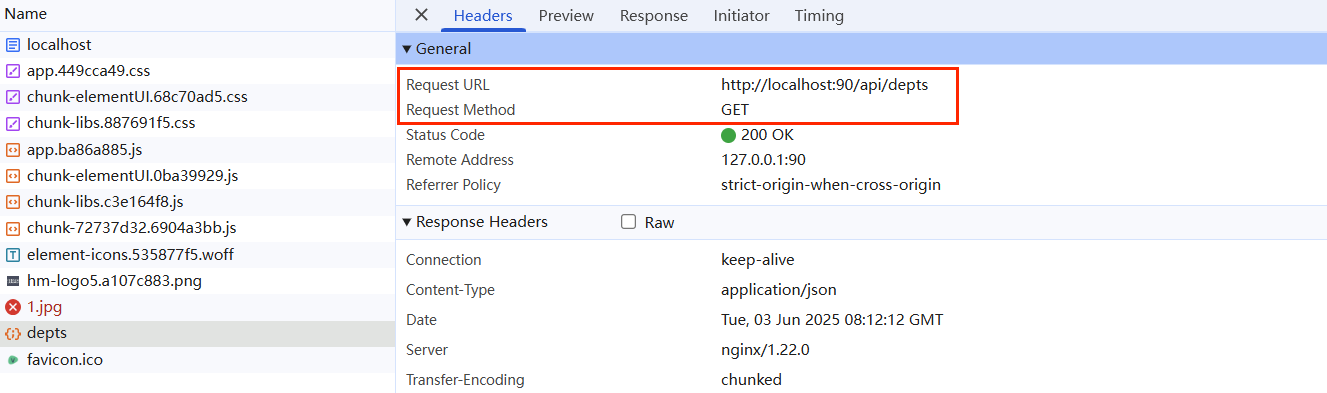Viewport: 1327px width, 393px height.
Task: Click the green 200 OK status dot
Action: click(728, 135)
